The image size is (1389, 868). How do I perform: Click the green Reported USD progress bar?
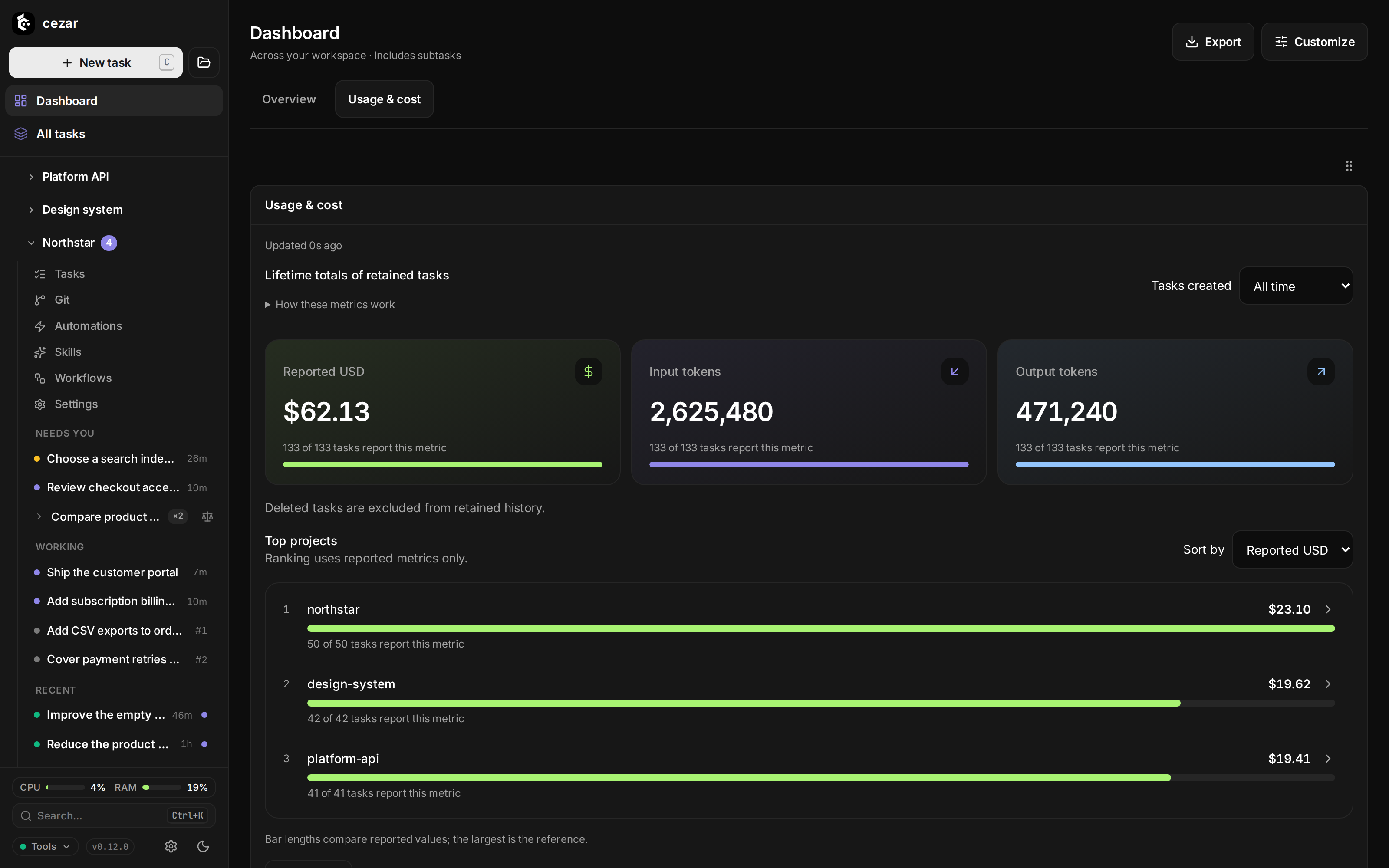(443, 464)
